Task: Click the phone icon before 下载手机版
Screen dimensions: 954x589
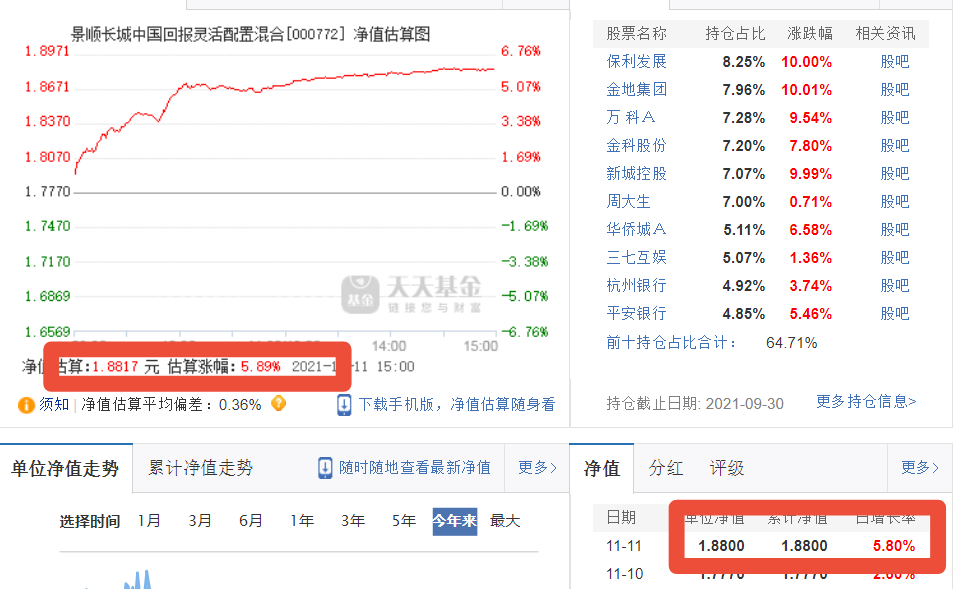Action: coord(344,405)
